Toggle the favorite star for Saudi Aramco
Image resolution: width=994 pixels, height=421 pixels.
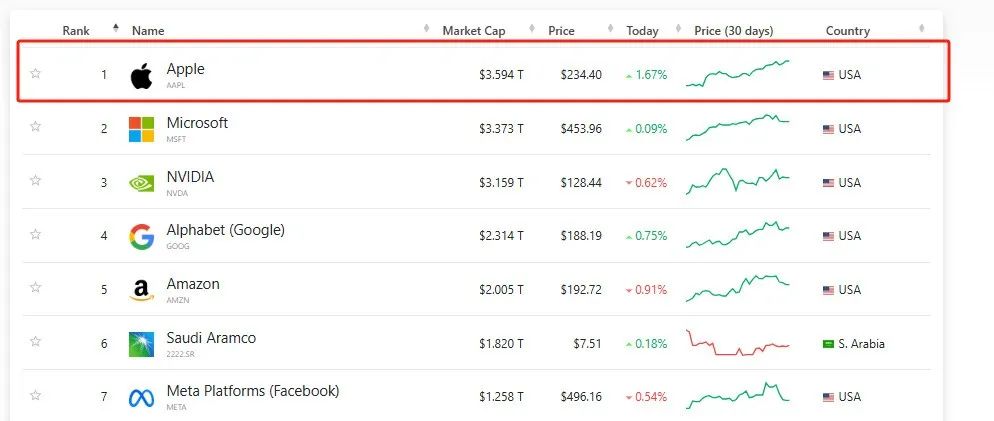[36, 341]
